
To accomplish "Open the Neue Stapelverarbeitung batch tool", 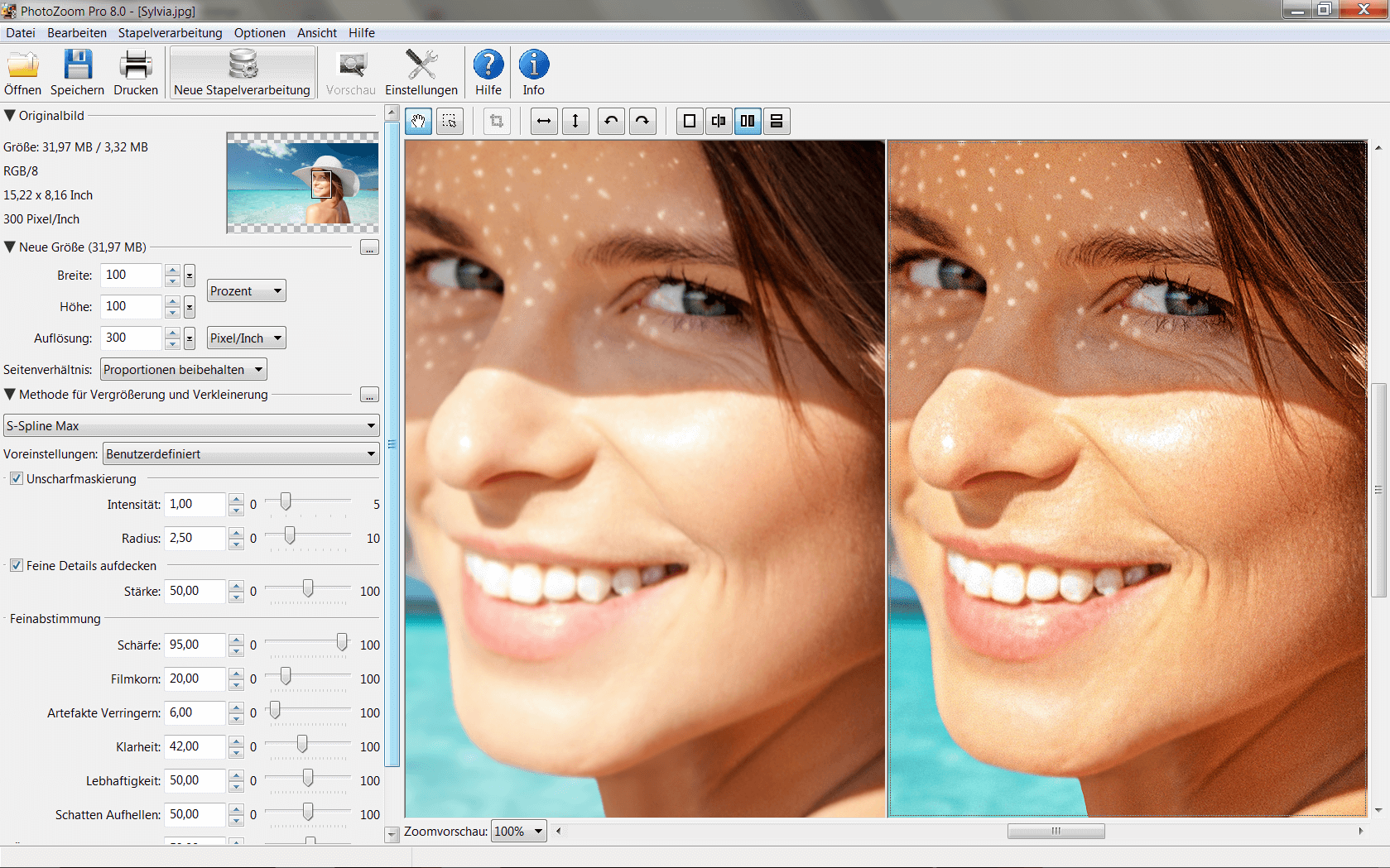I will (x=242, y=71).
